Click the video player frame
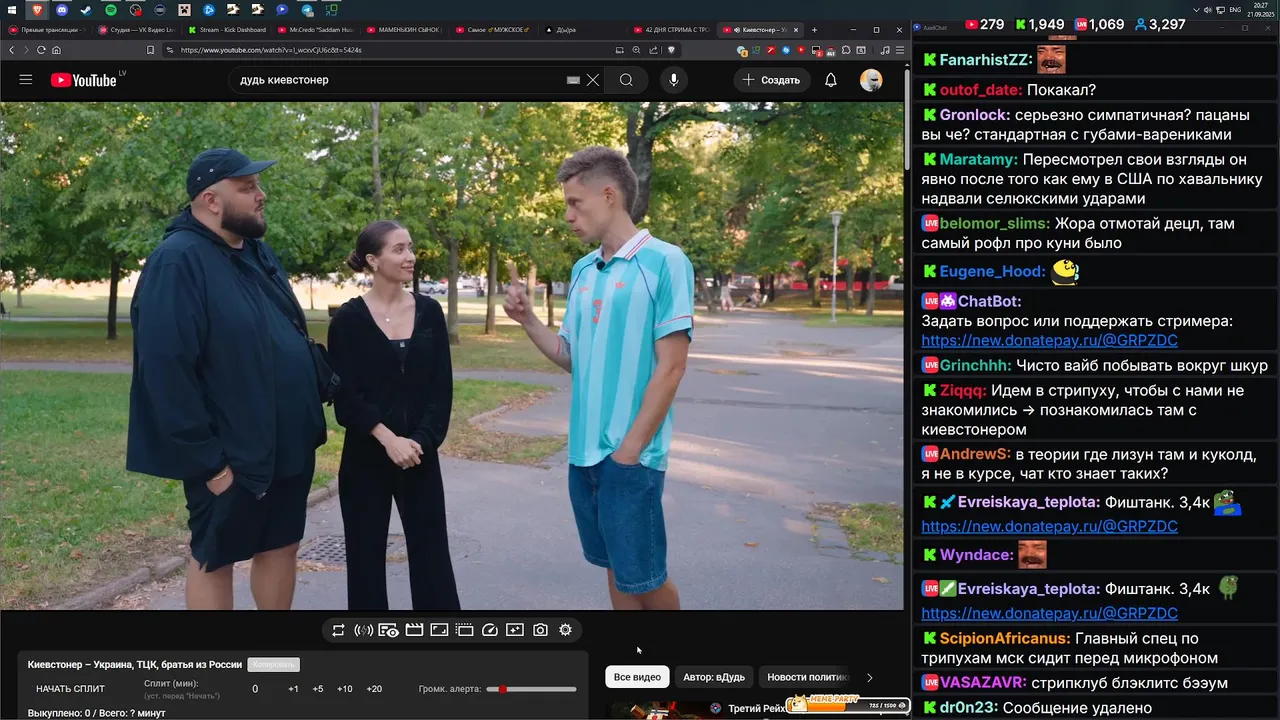This screenshot has width=1280, height=720. [452, 355]
